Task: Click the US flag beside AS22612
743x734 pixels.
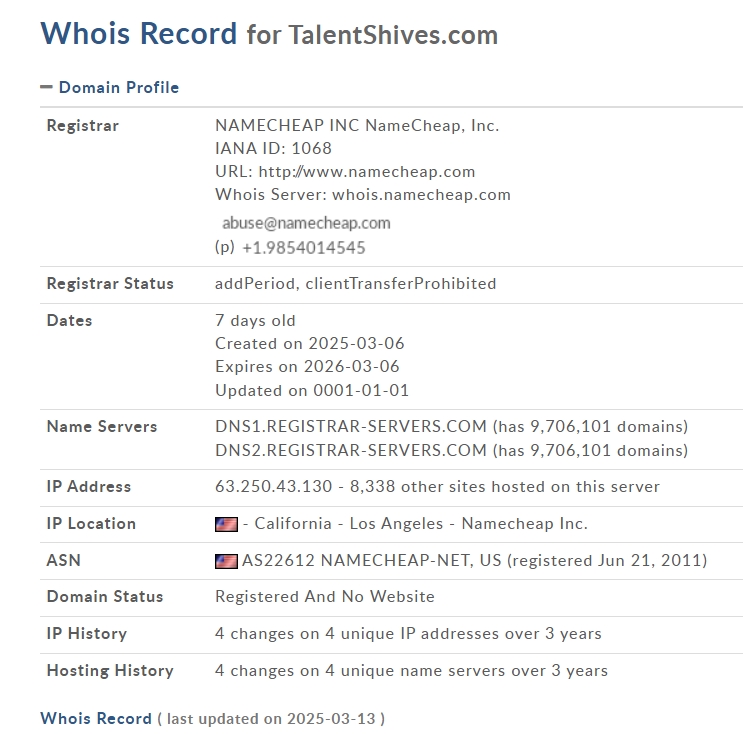Action: pyautogui.click(x=226, y=561)
